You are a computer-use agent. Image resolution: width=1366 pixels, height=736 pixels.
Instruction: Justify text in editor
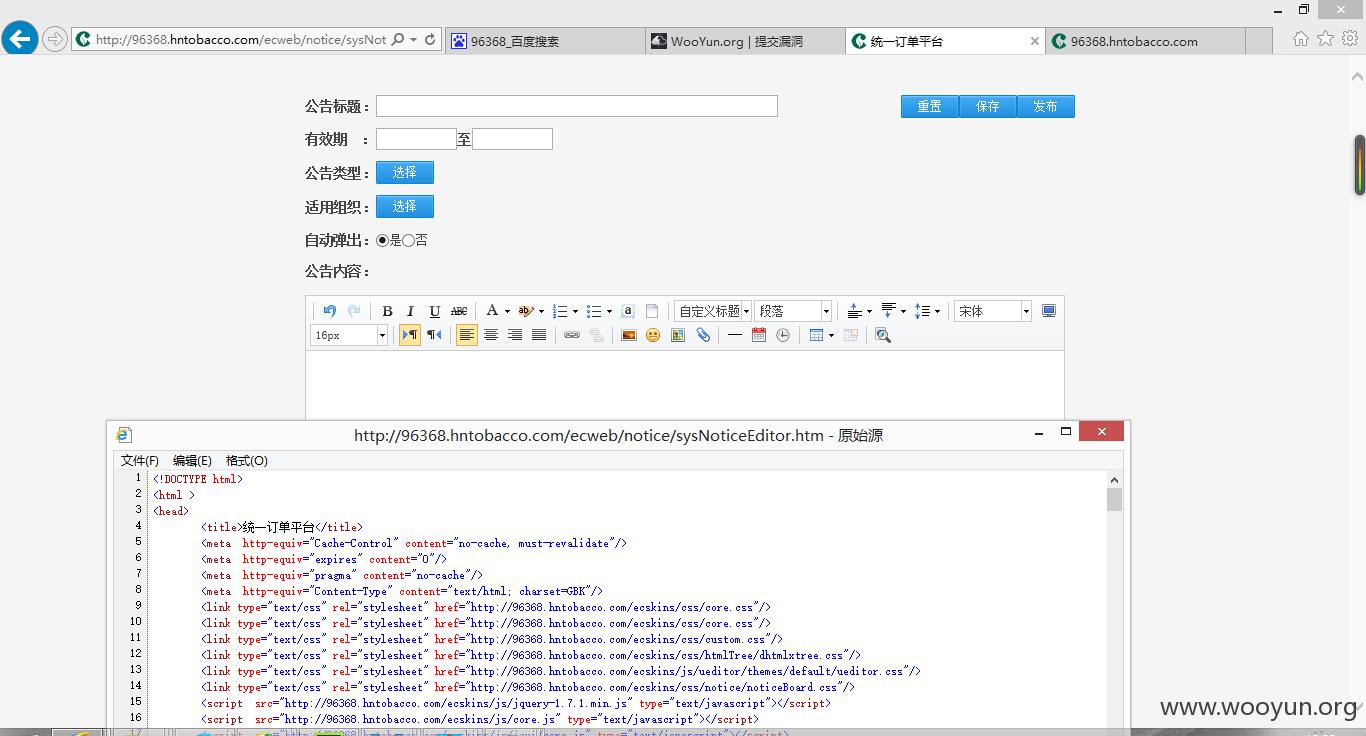tap(539, 335)
